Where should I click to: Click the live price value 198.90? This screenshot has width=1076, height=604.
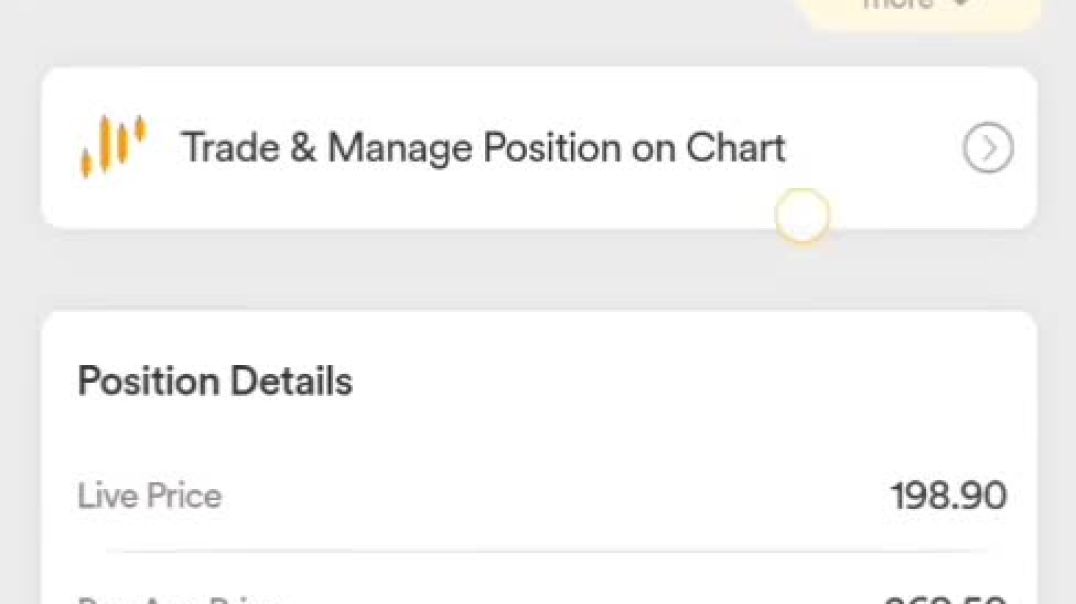(x=948, y=496)
